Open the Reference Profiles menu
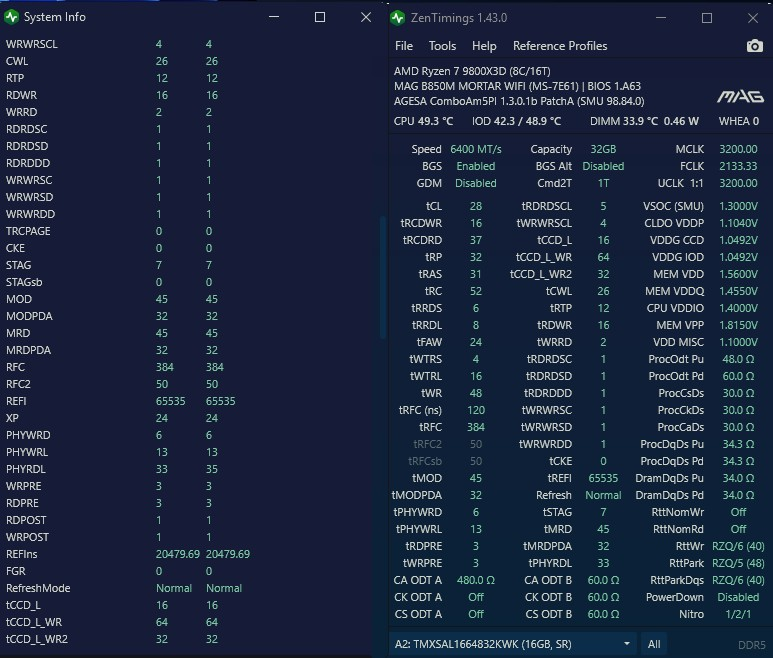This screenshot has width=773, height=658. 560,46
